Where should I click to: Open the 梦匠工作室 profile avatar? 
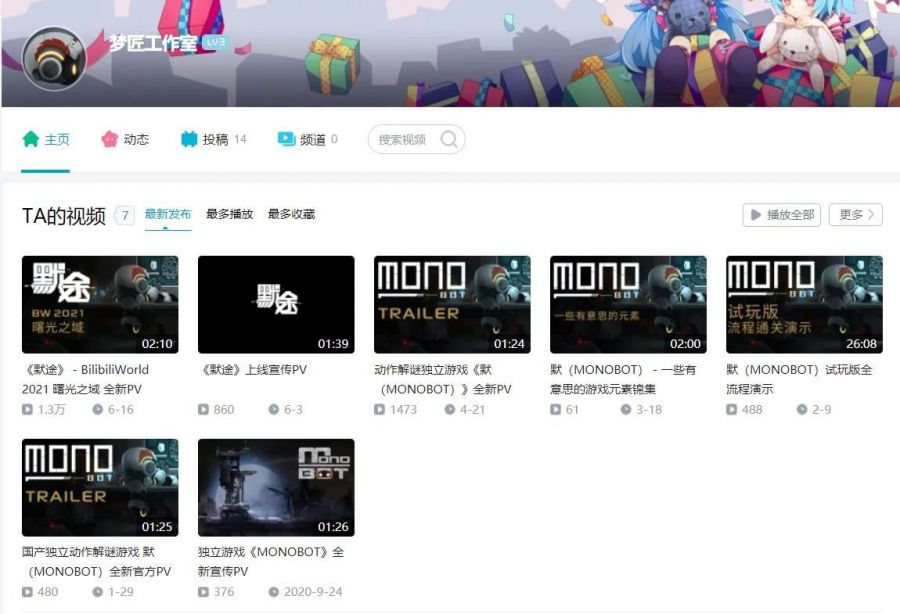pos(54,59)
